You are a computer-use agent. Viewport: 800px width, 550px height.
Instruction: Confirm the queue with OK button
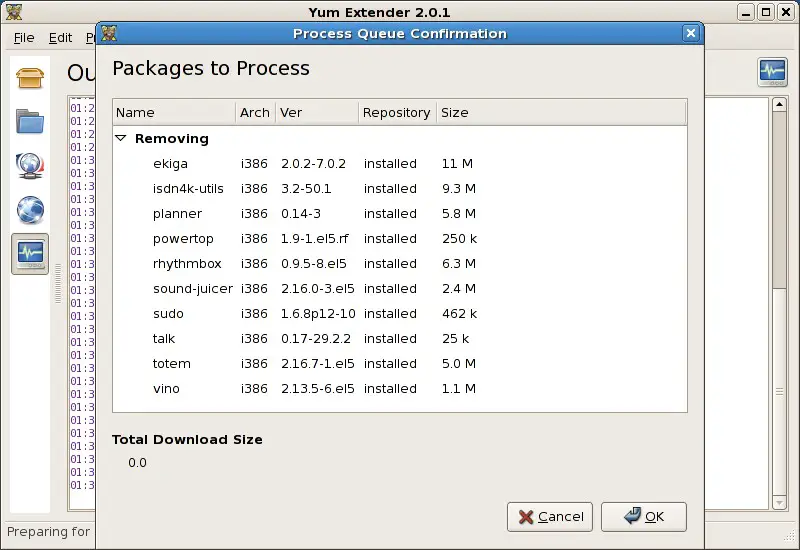click(x=643, y=516)
